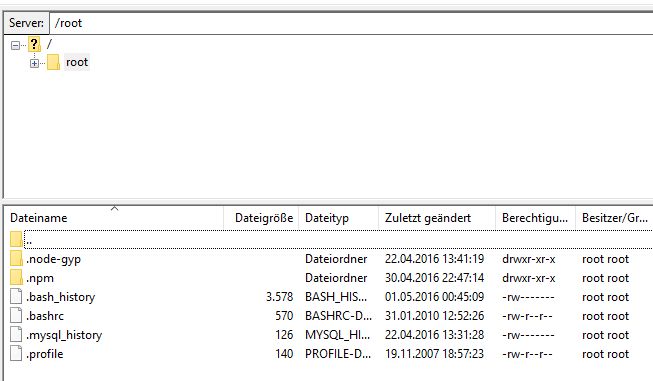
Task: Click the date 22.04.2016 13:41:19
Action: coord(434,259)
